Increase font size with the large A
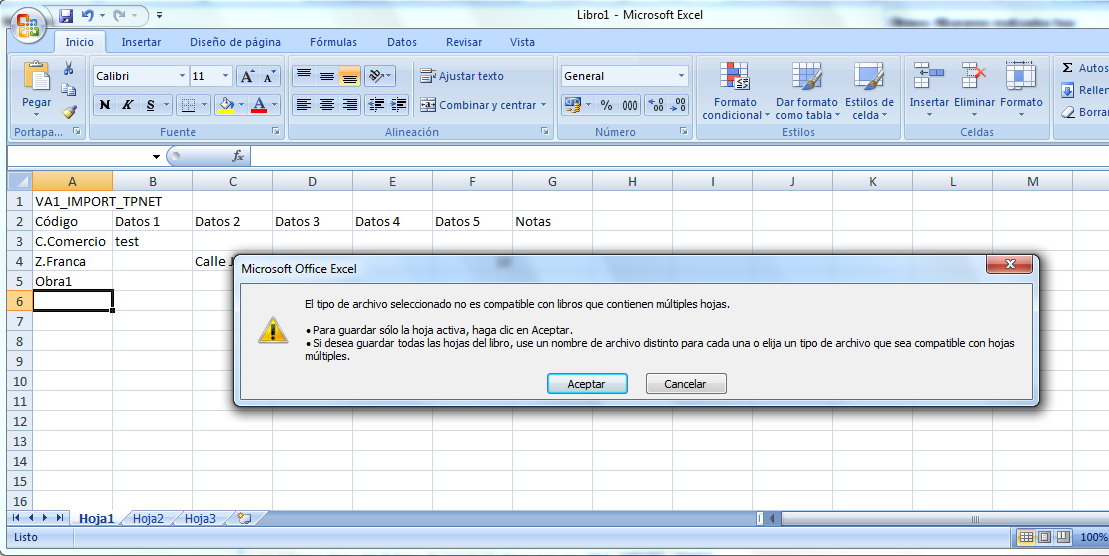 (x=247, y=76)
